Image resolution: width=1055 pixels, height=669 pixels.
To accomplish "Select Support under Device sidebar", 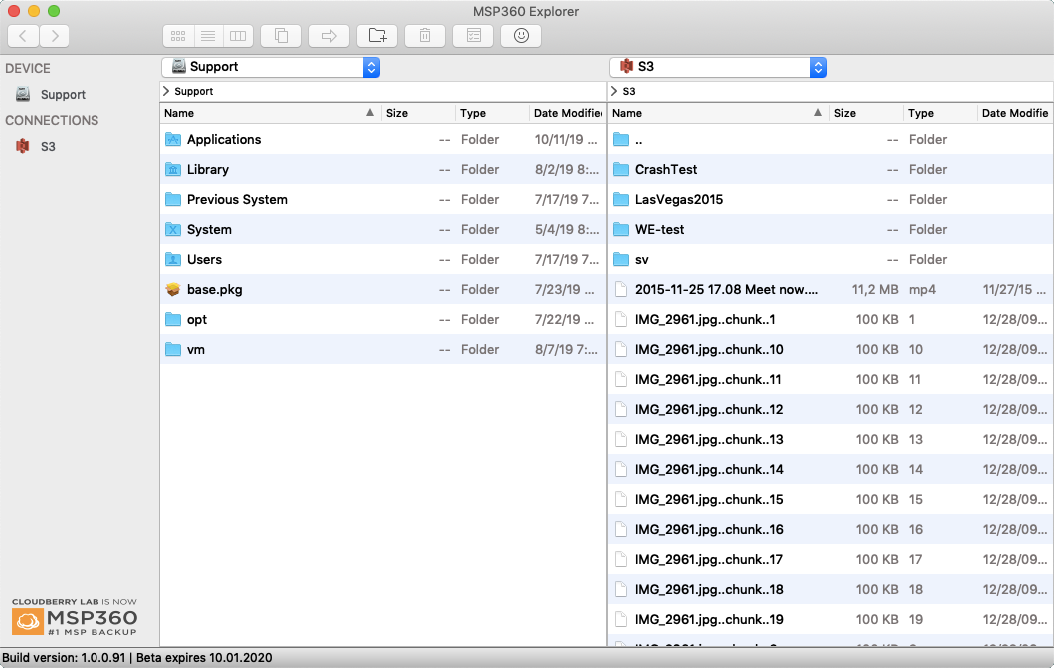I will (62, 95).
